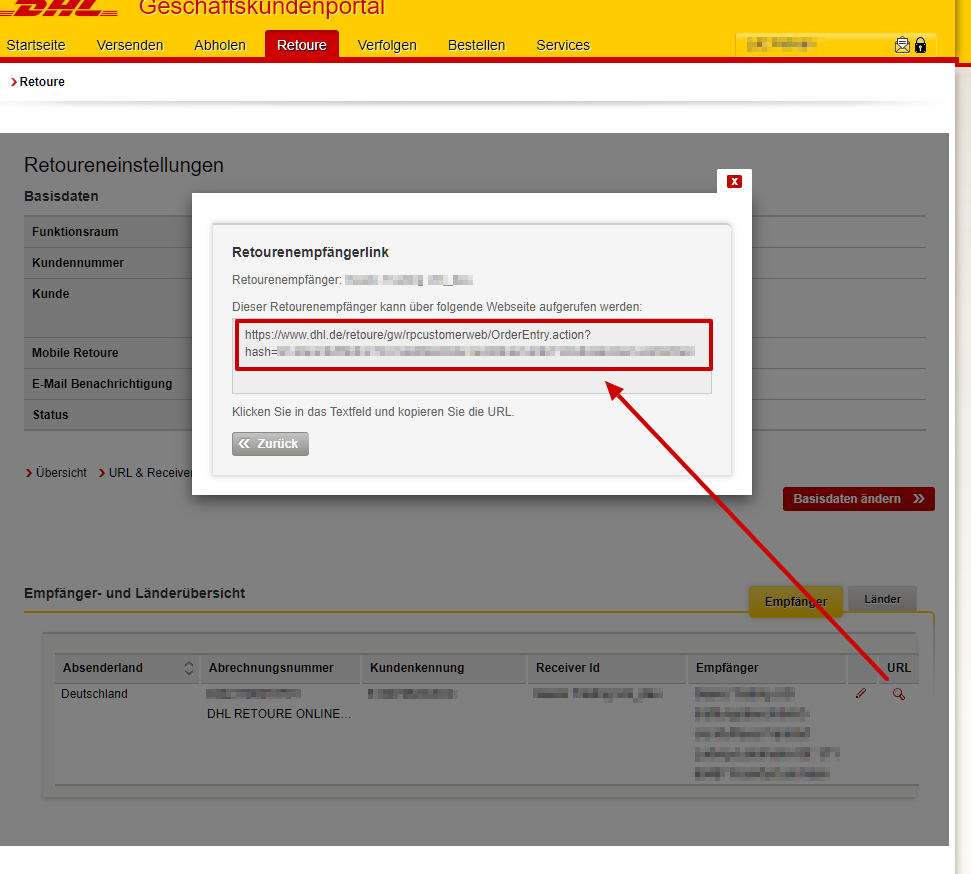Click the 'Klicken Sie in das Textfeld' hint text
This screenshot has height=874, width=971.
coord(373,412)
